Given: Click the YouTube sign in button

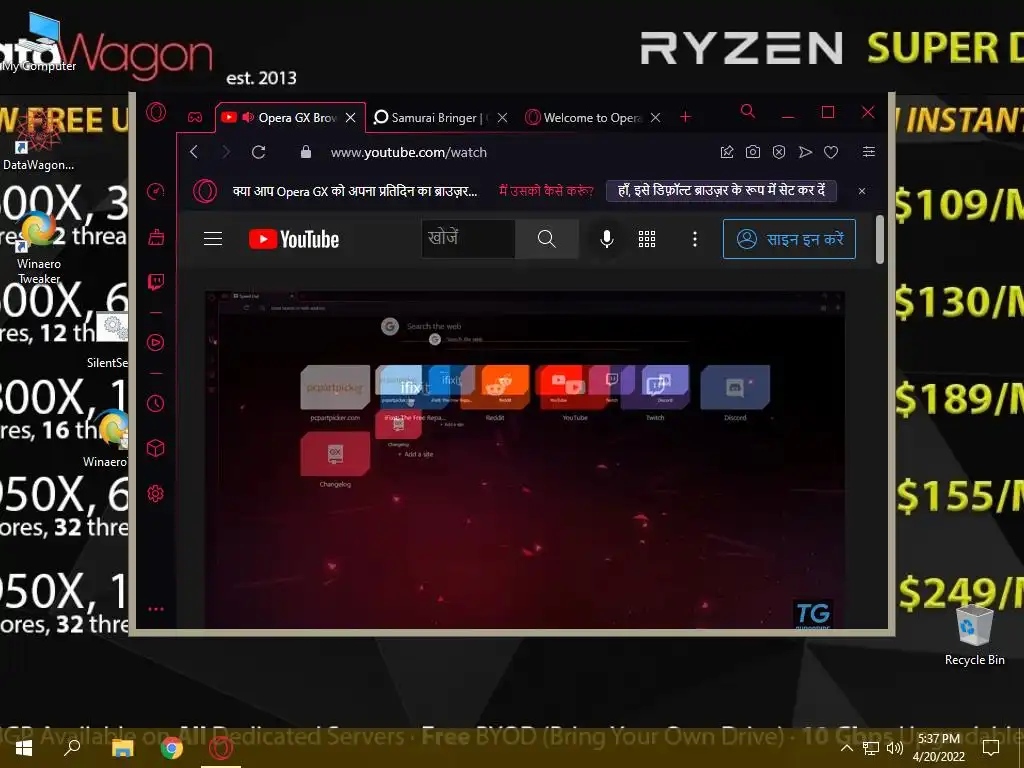Looking at the screenshot, I should pyautogui.click(x=789, y=239).
